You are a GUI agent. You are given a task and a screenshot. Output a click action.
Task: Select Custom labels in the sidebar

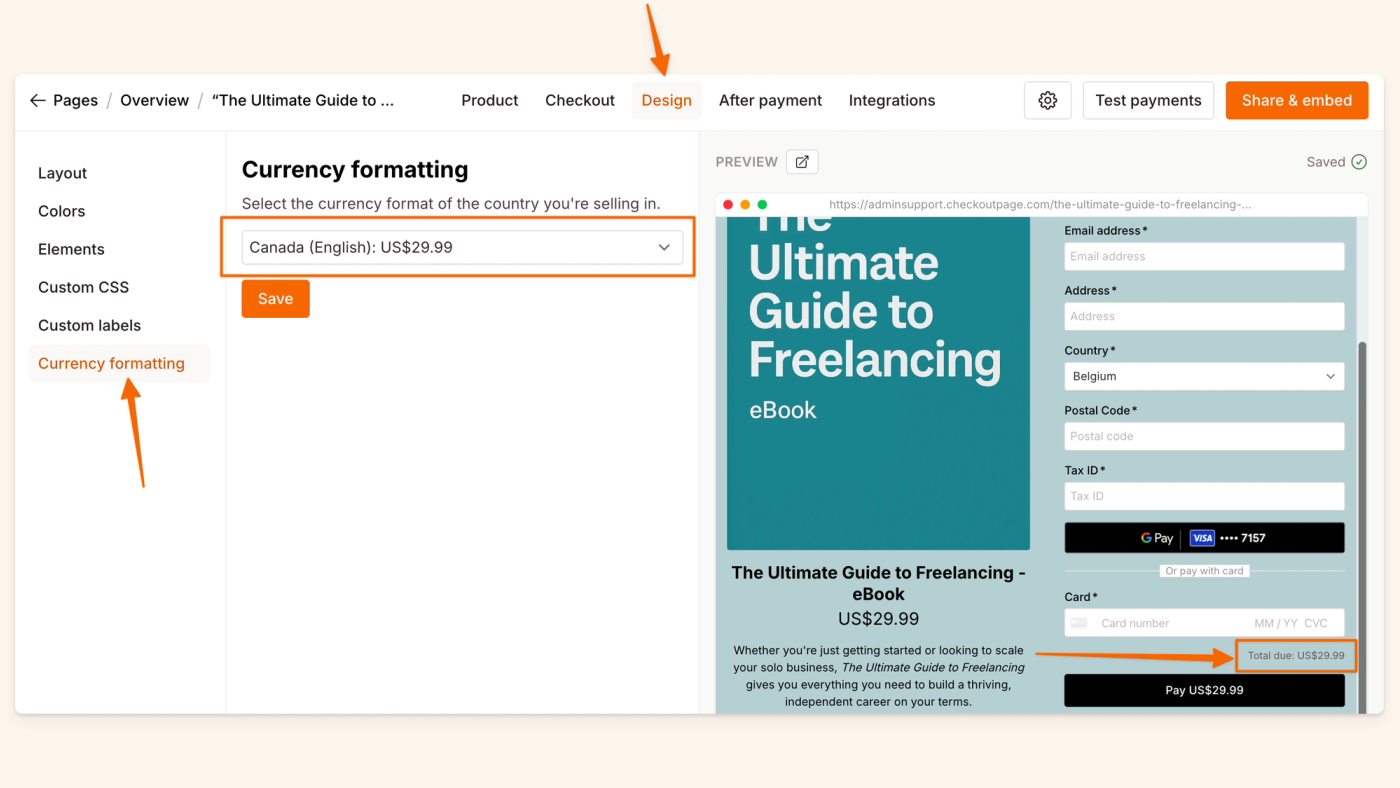tap(89, 325)
